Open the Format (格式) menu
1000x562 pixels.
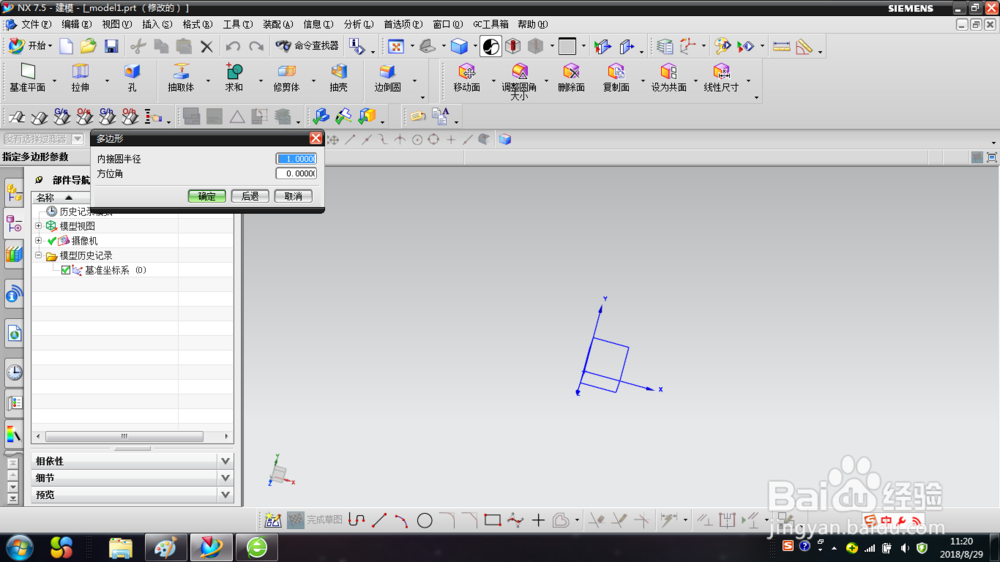tap(197, 24)
